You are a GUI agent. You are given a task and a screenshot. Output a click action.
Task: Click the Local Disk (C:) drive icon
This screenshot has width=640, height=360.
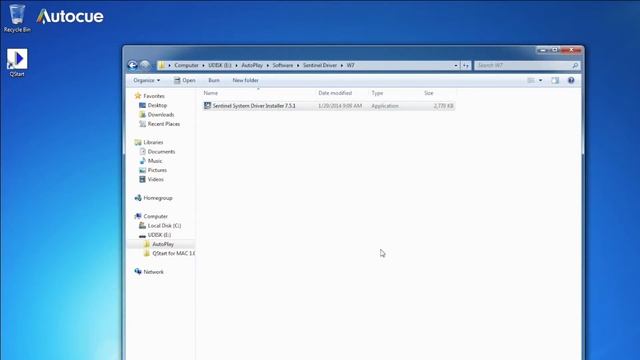pos(142,226)
